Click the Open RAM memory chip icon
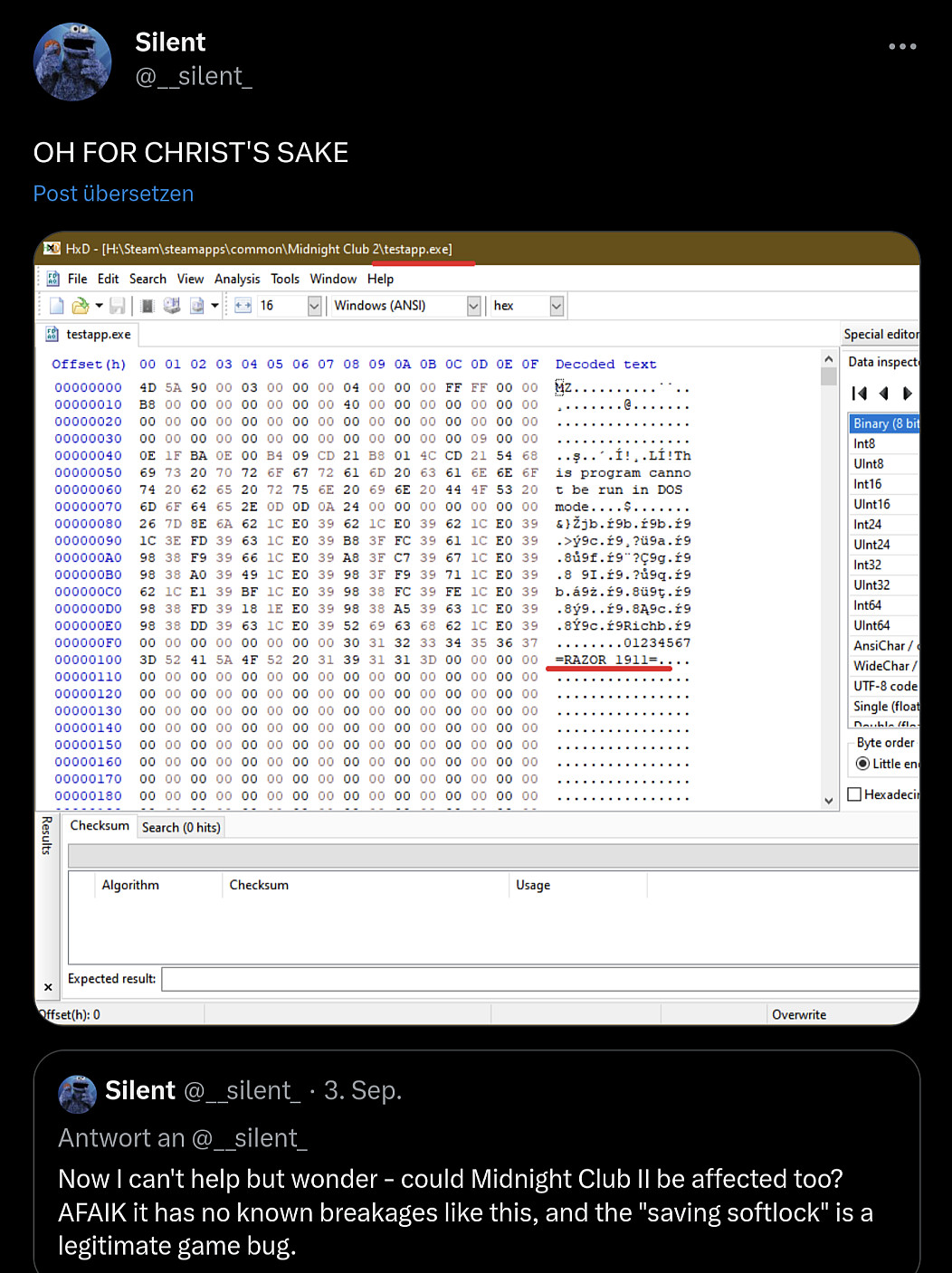 click(148, 306)
